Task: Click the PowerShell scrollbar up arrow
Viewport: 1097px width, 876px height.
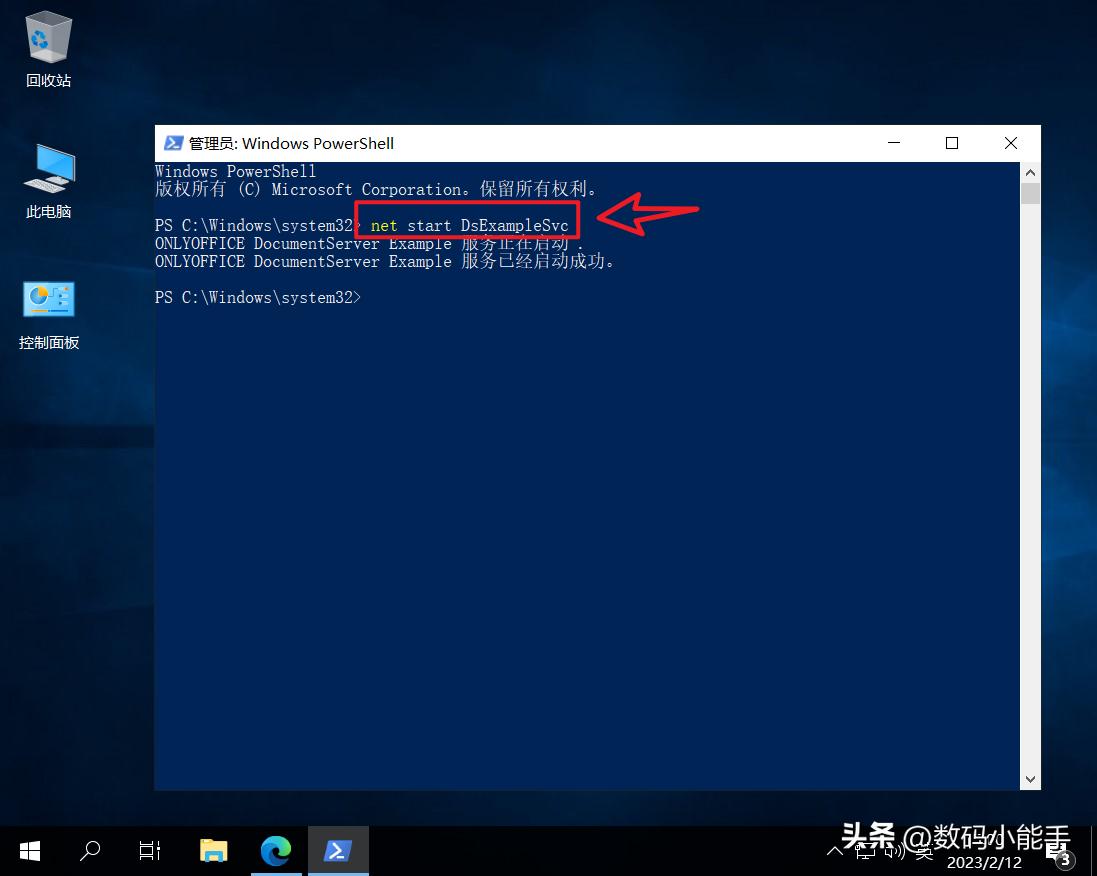Action: 1030,172
